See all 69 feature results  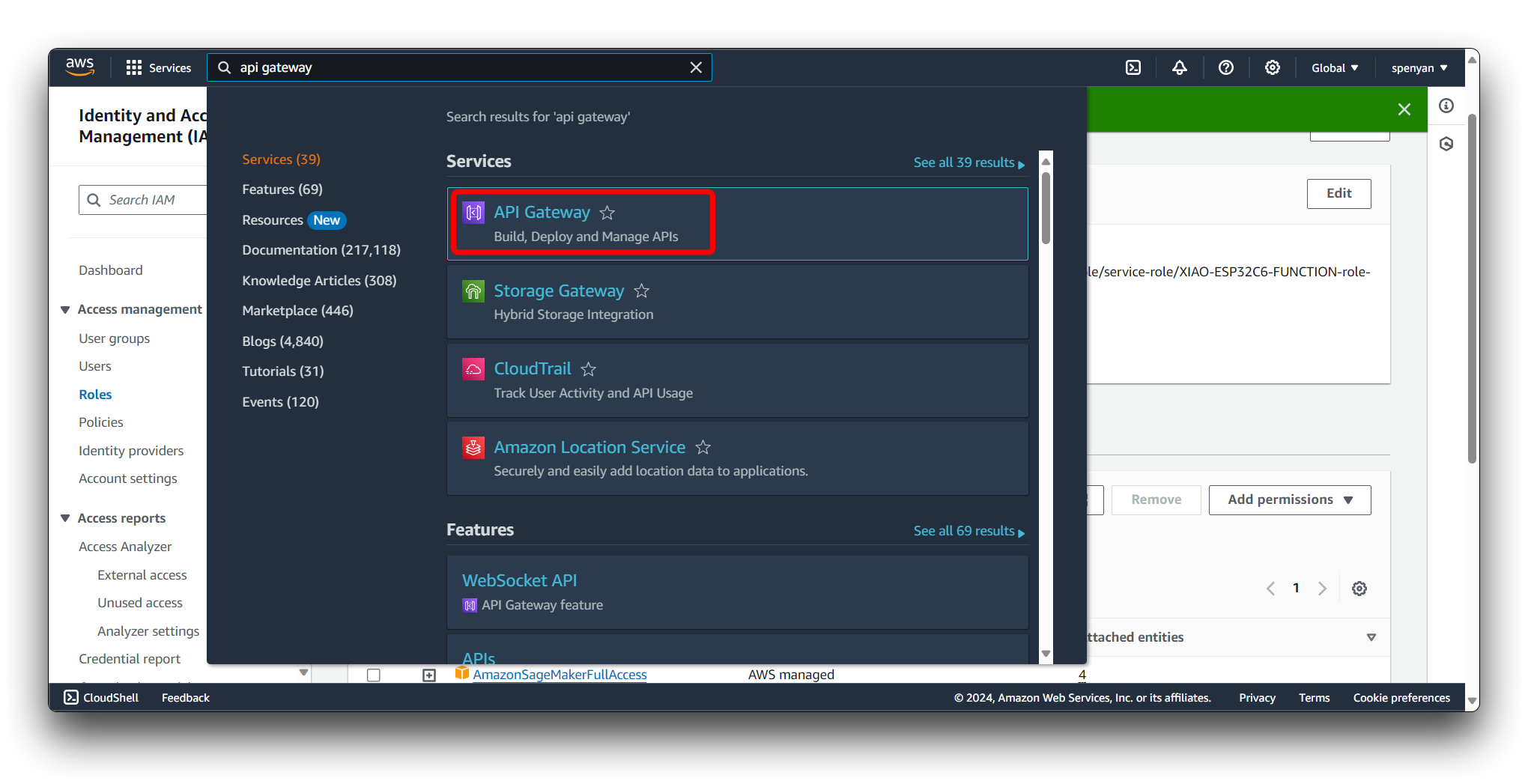969,531
